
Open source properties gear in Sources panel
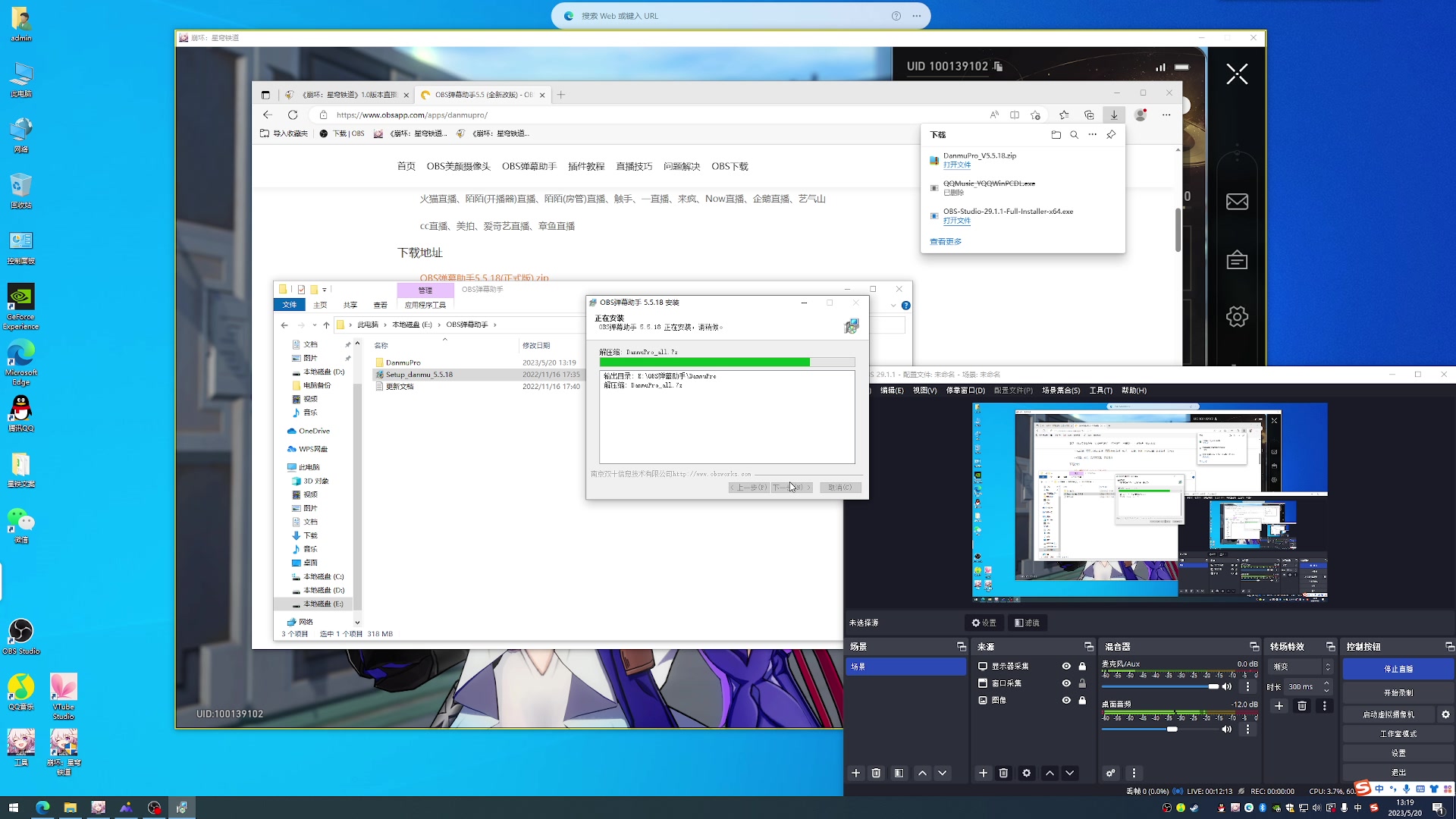pyautogui.click(x=1027, y=773)
